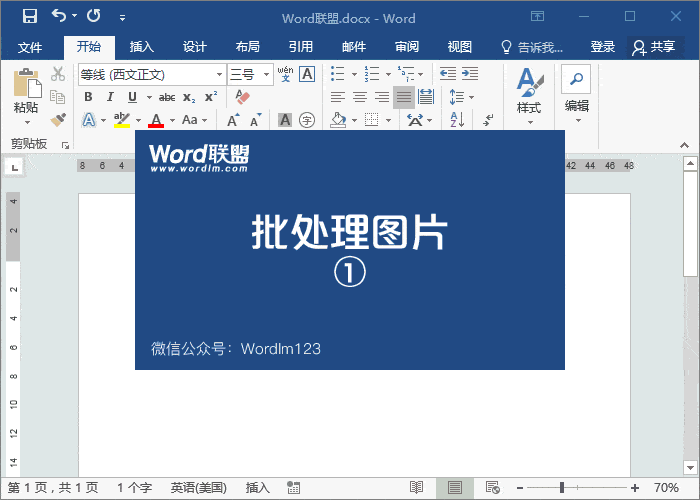Switch to the 插入 tab
Viewport: 700px width, 500px height.
[142, 46]
